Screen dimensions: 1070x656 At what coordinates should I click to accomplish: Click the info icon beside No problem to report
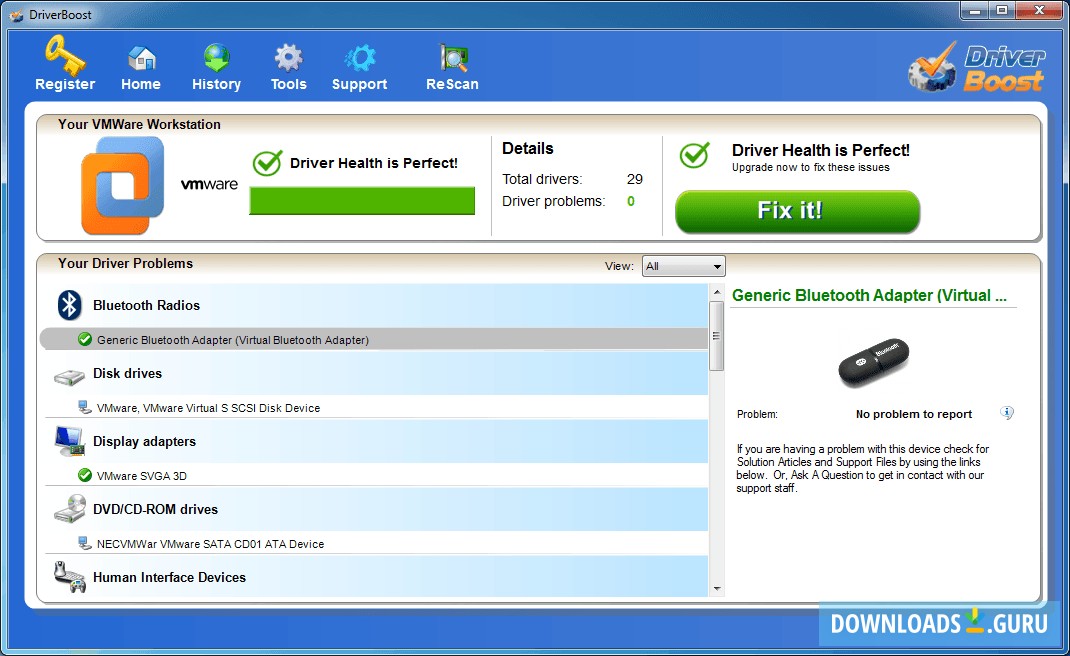1007,413
